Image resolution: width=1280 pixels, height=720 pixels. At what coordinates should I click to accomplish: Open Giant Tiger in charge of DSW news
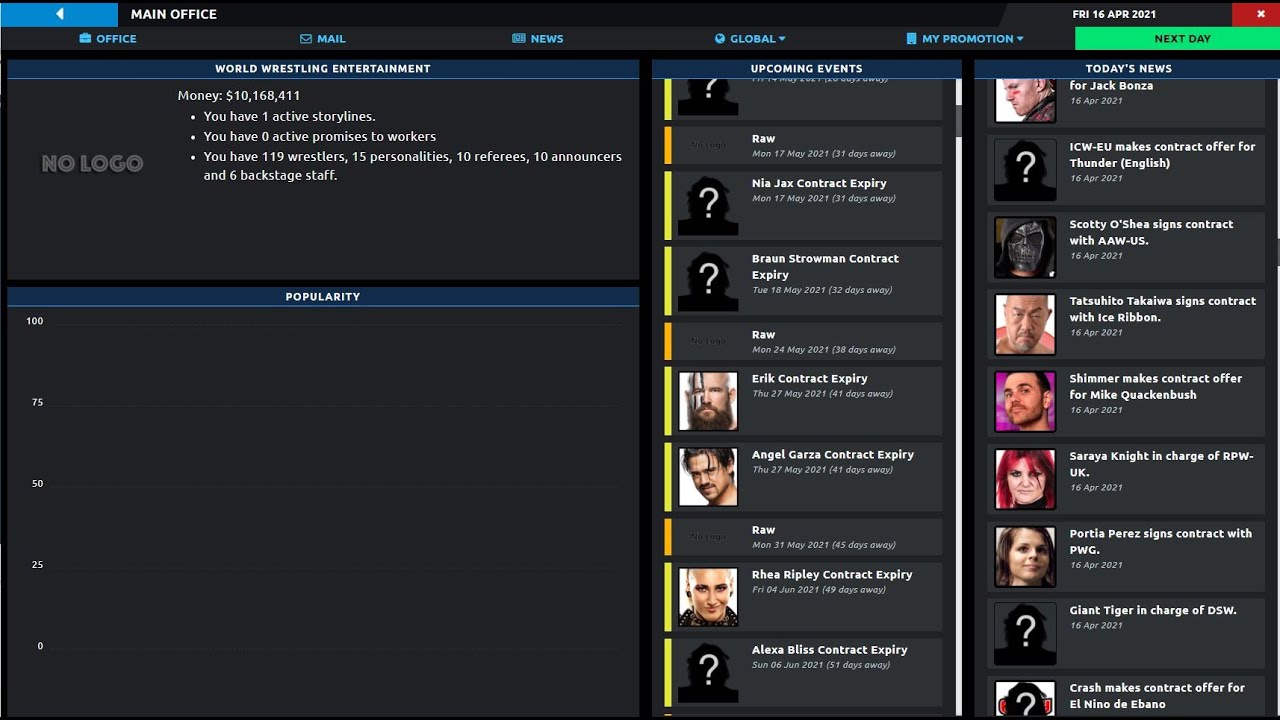point(1126,633)
